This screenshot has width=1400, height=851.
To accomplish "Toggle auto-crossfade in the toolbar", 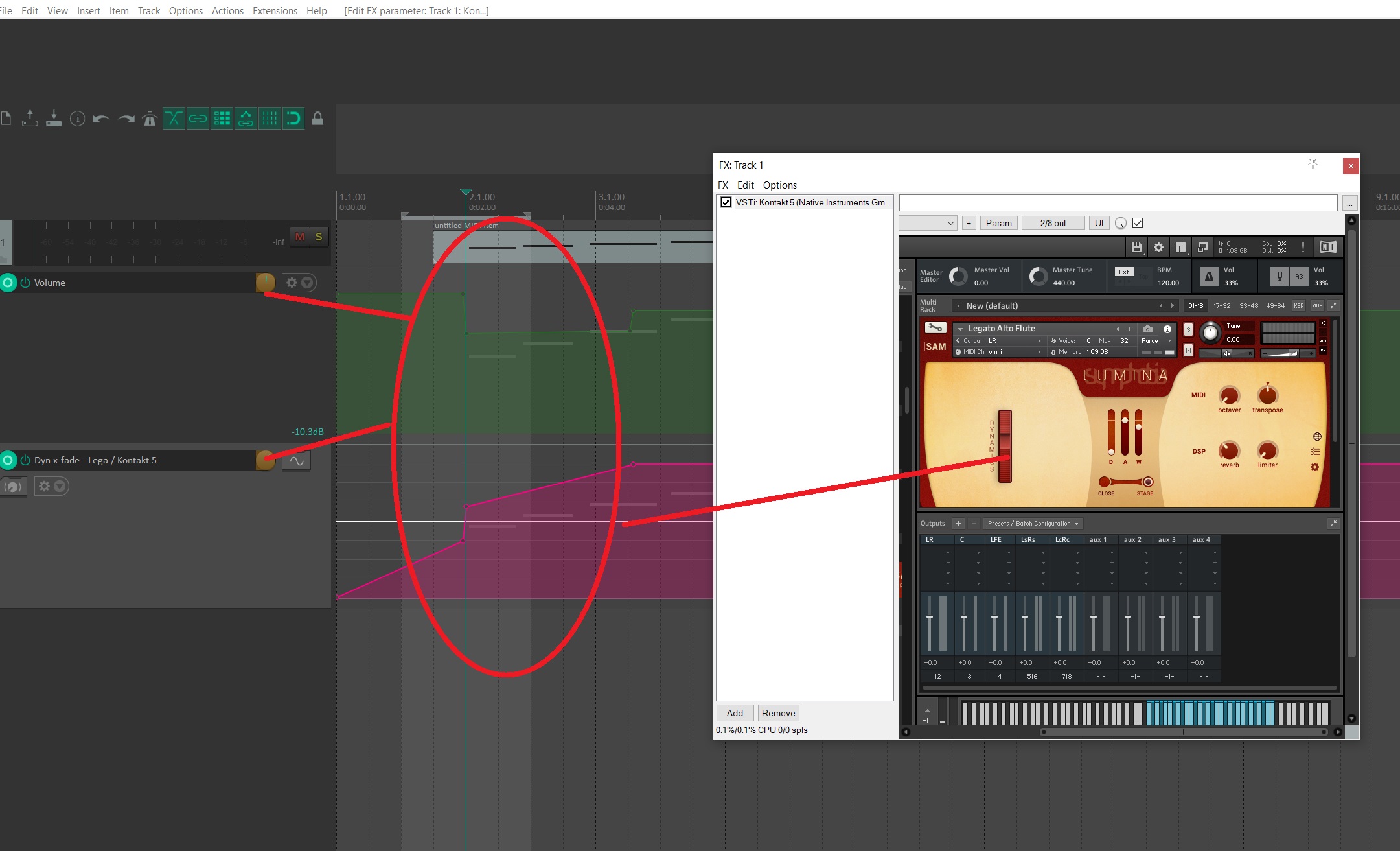I will pyautogui.click(x=174, y=119).
